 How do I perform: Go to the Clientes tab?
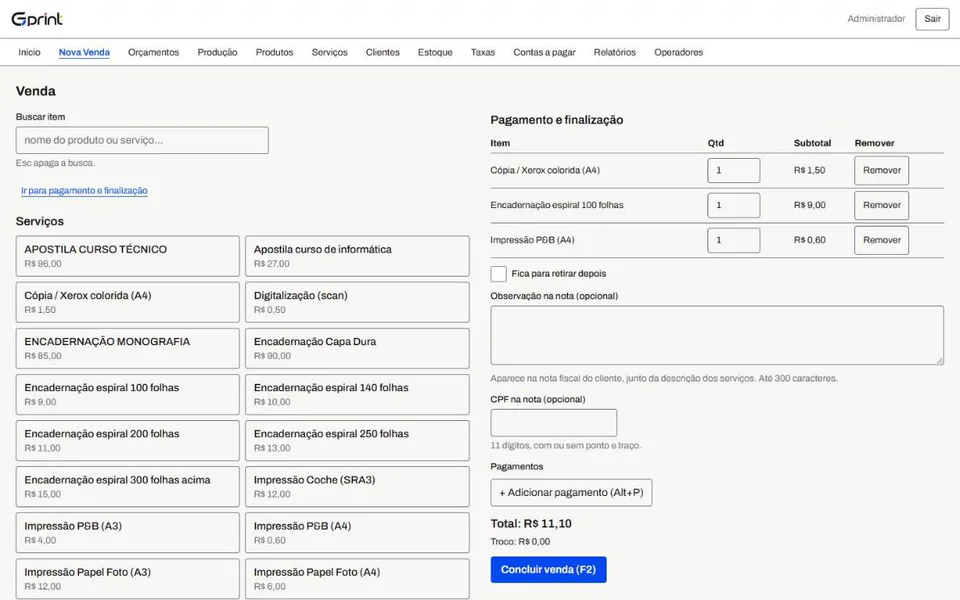tap(383, 53)
